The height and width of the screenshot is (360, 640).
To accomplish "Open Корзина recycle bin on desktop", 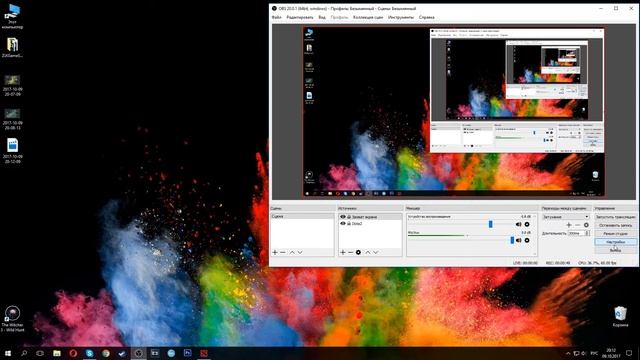I will pos(620,317).
